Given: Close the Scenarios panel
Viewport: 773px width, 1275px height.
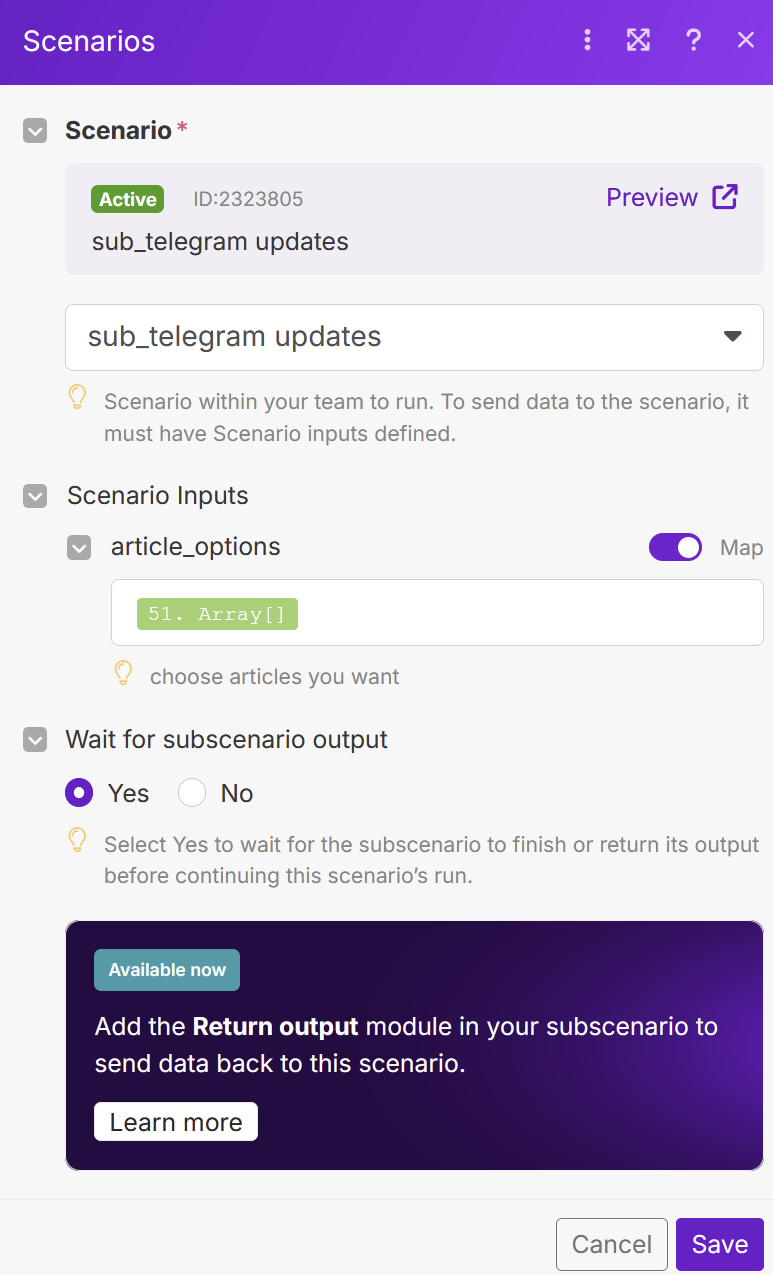Looking at the screenshot, I should click(745, 40).
